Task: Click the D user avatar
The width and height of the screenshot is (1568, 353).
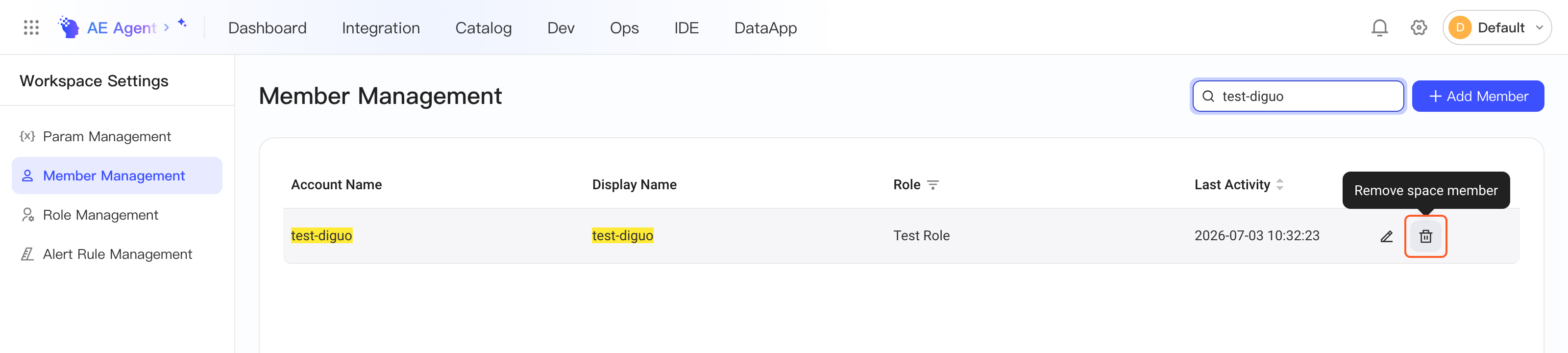Action: 1460,27
